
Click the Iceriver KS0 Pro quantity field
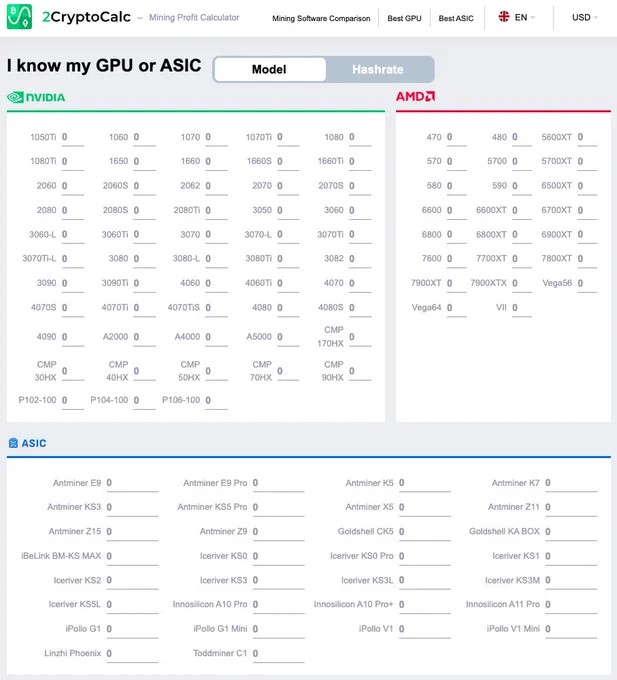(x=424, y=556)
